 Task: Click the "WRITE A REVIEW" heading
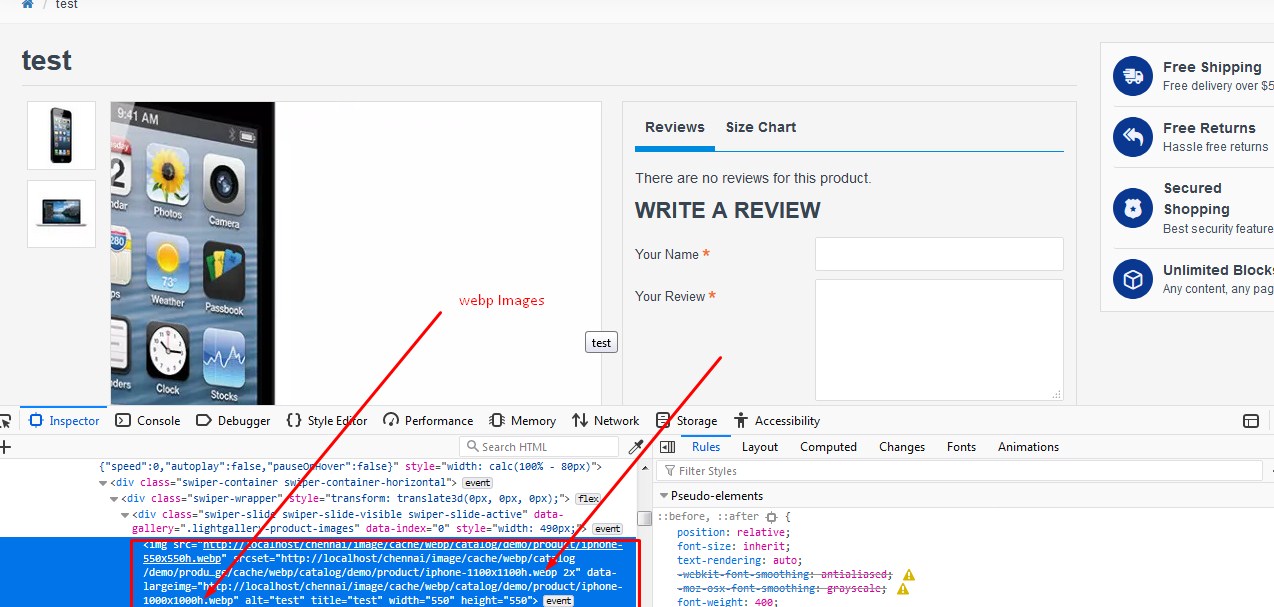click(728, 211)
